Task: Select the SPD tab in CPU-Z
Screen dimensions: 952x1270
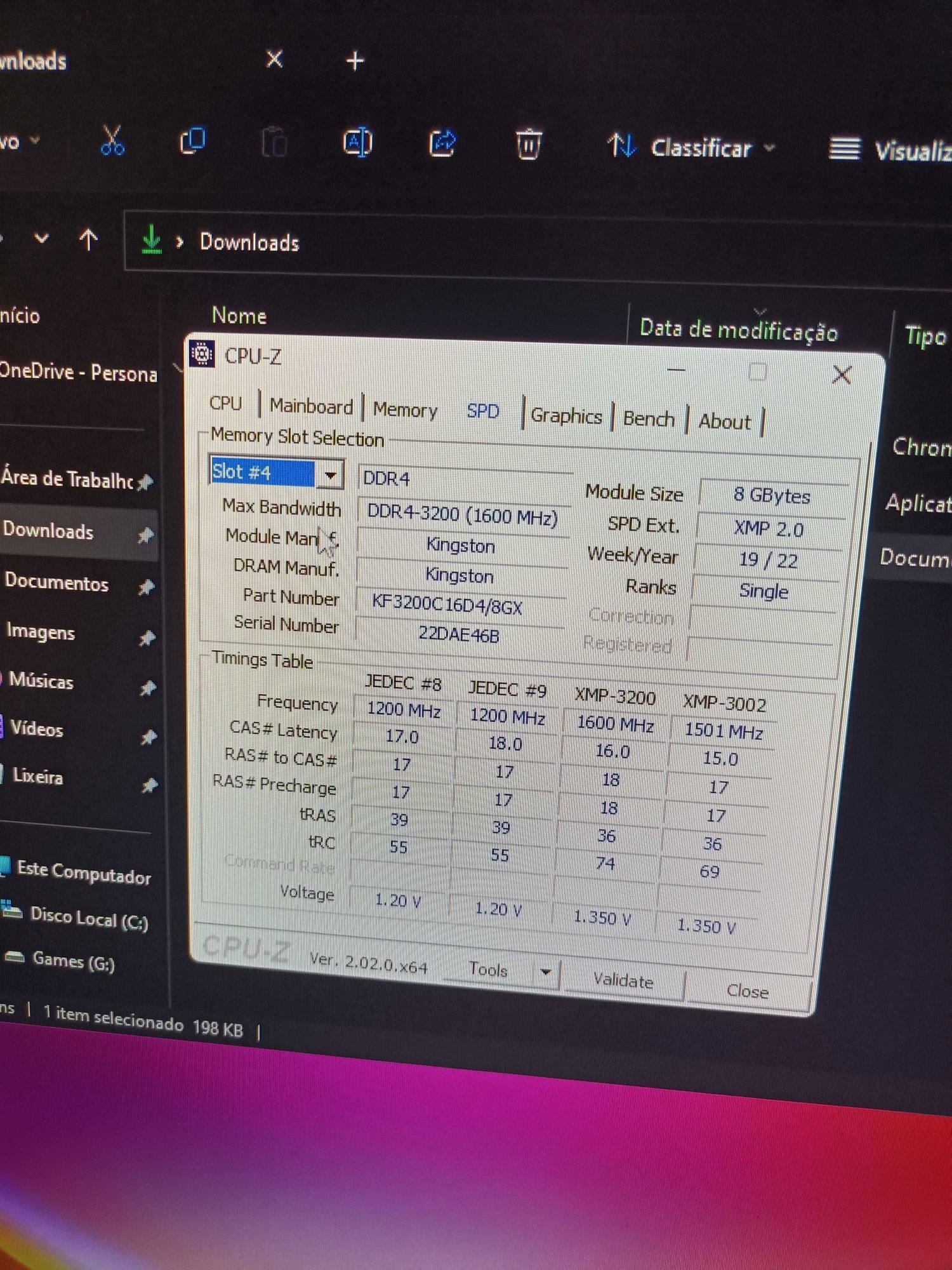Action: (482, 411)
